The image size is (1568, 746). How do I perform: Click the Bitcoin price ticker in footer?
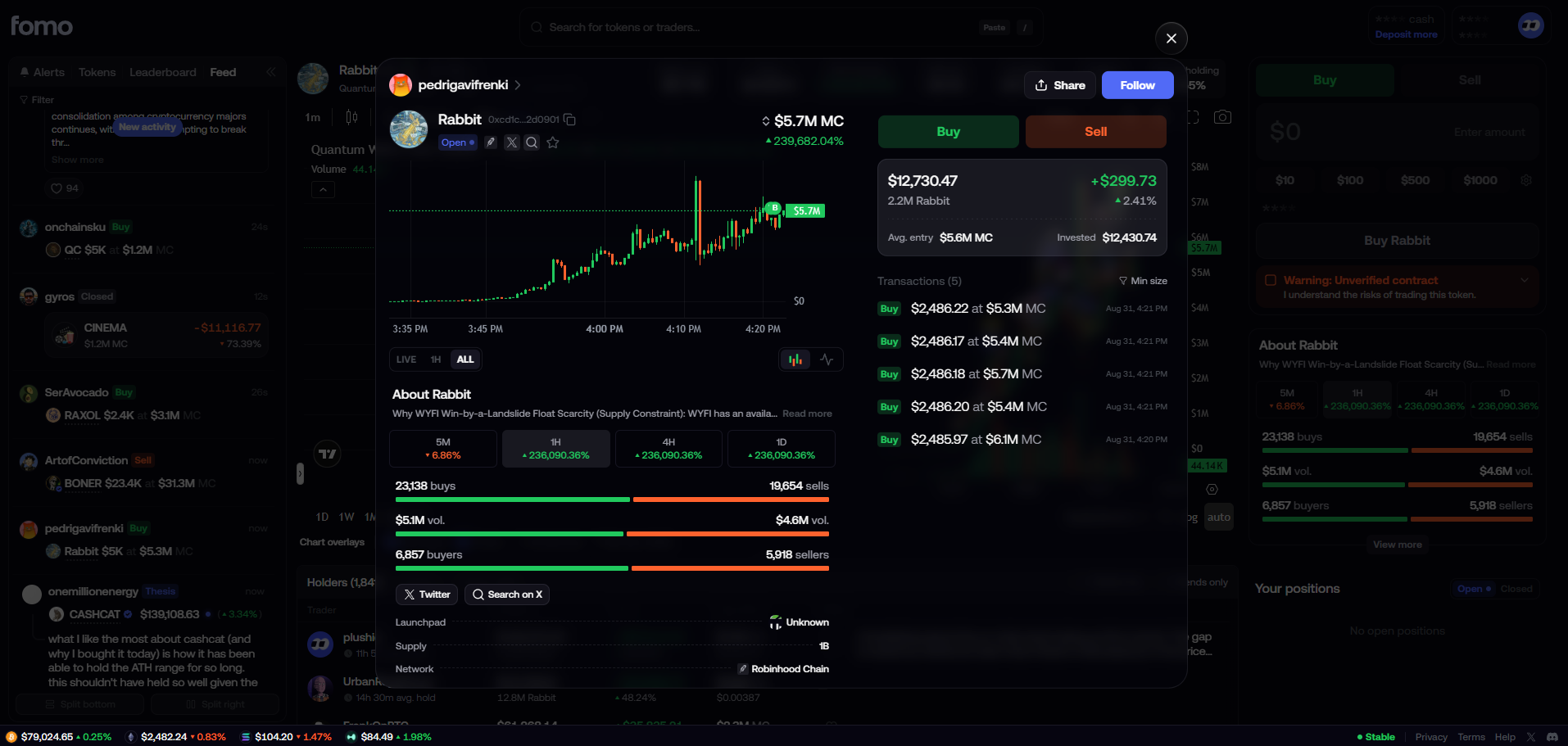coord(58,737)
